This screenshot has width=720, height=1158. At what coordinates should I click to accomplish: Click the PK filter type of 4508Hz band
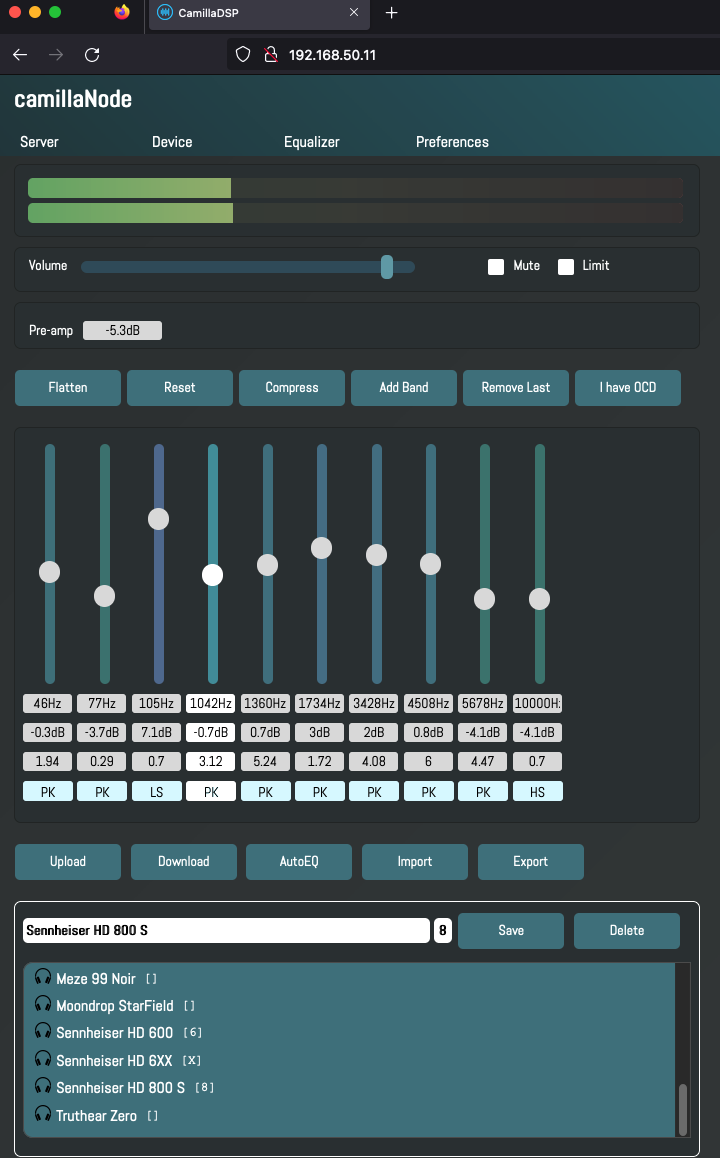[428, 792]
